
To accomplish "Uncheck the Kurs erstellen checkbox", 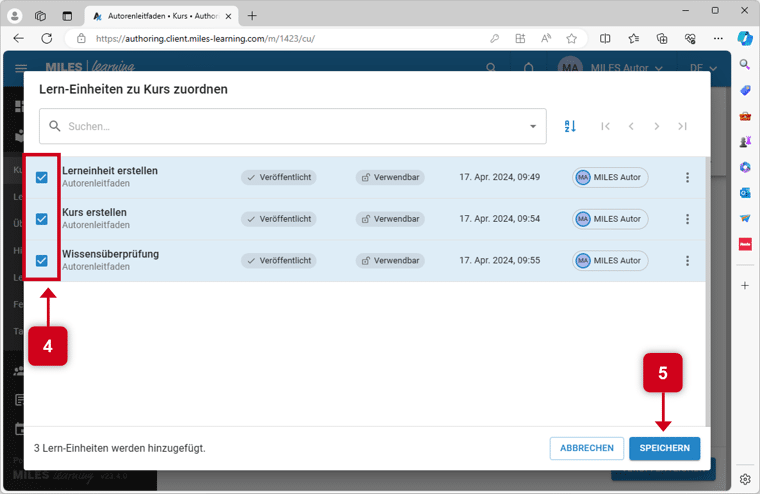I will click(x=42, y=219).
